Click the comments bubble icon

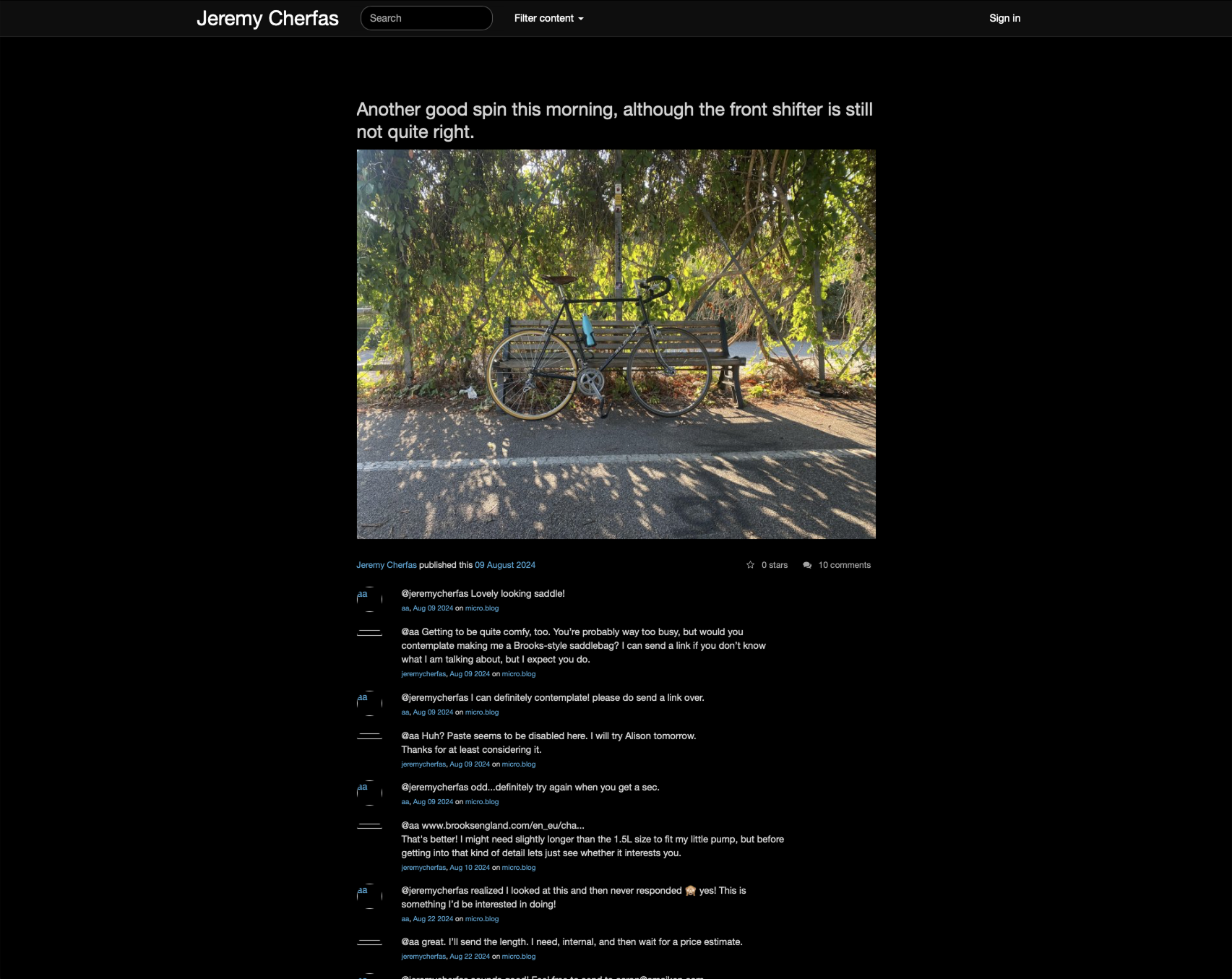(x=807, y=565)
